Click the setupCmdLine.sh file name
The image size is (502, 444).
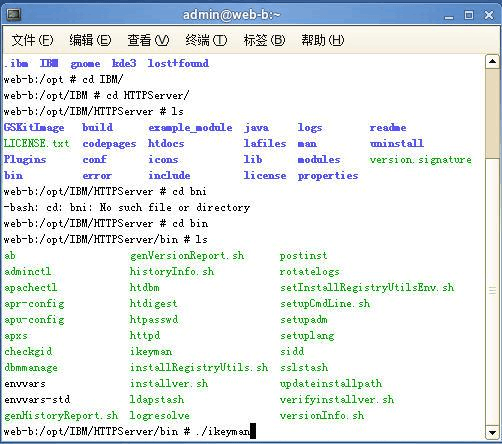tap(325, 304)
